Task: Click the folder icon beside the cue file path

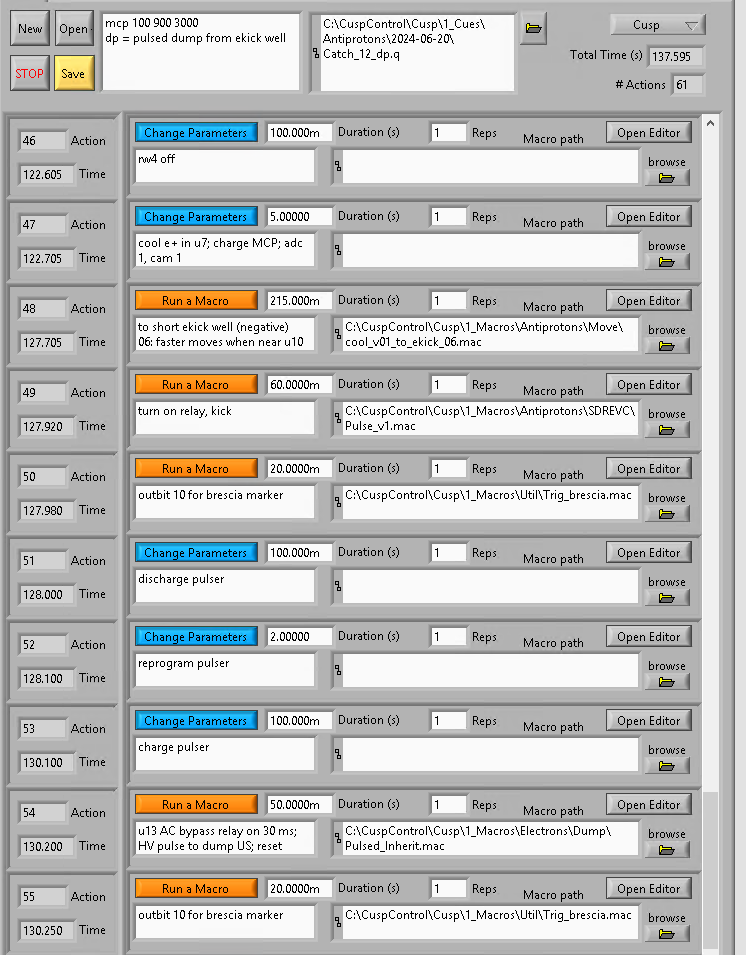Action: (533, 29)
